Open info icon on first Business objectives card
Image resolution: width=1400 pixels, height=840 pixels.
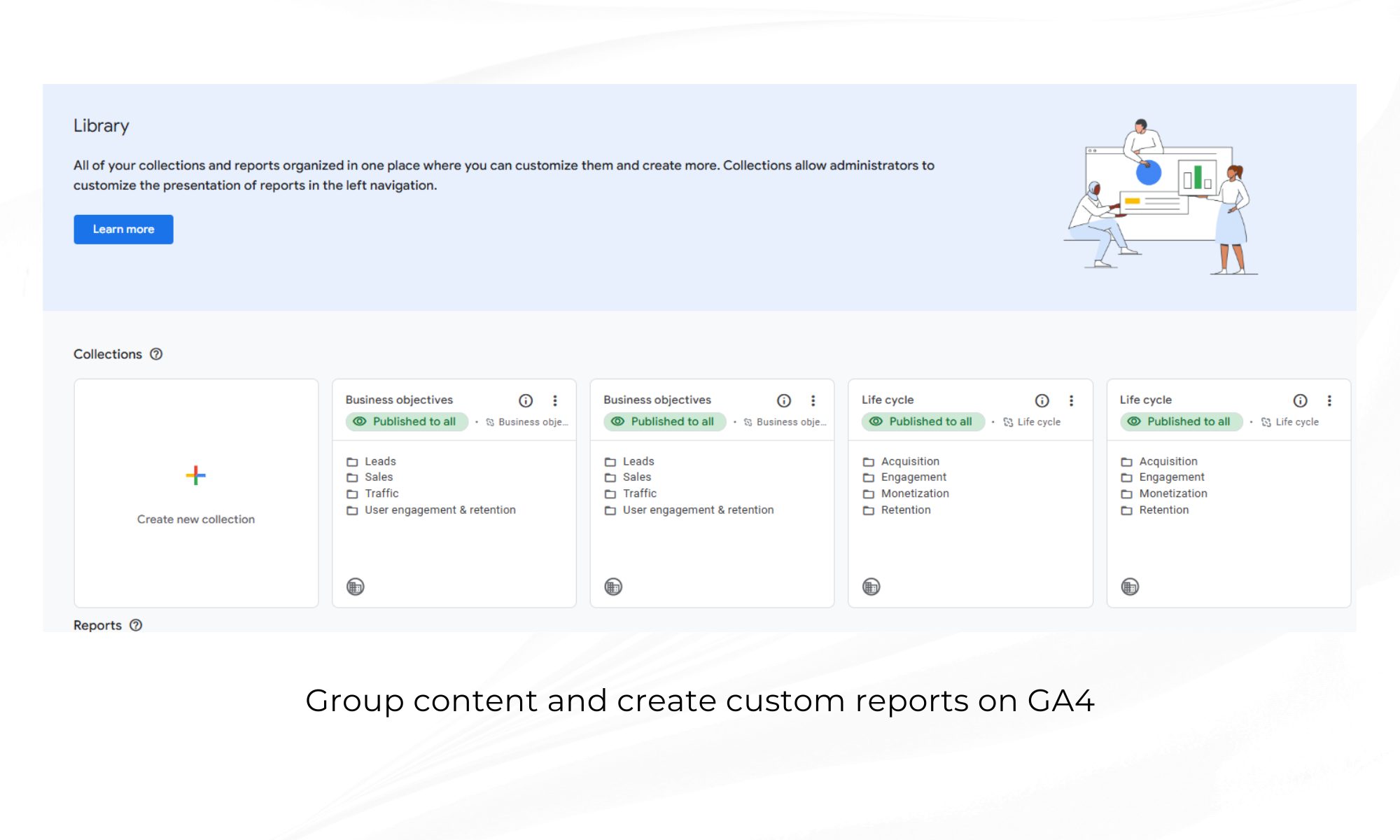coord(526,400)
